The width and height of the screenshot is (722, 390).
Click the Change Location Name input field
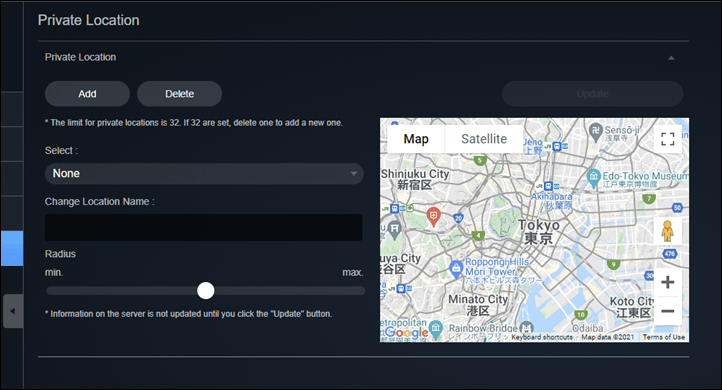pos(204,227)
